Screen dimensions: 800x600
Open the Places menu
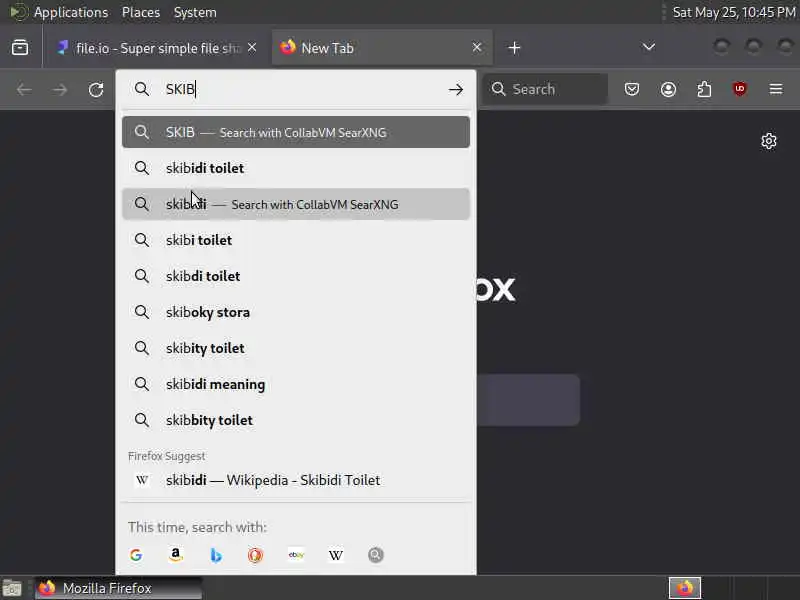pyautogui.click(x=141, y=12)
